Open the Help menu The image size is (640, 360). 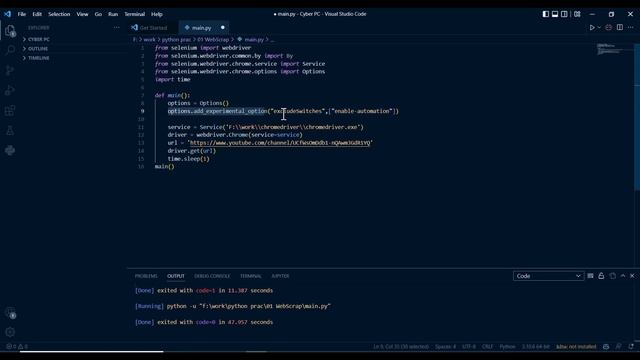157,14
